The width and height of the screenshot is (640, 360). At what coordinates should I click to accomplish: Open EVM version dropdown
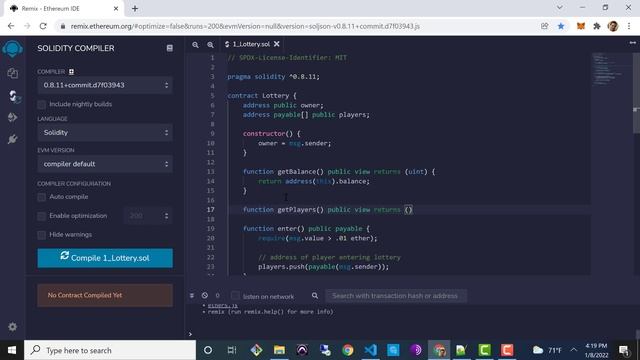105,164
